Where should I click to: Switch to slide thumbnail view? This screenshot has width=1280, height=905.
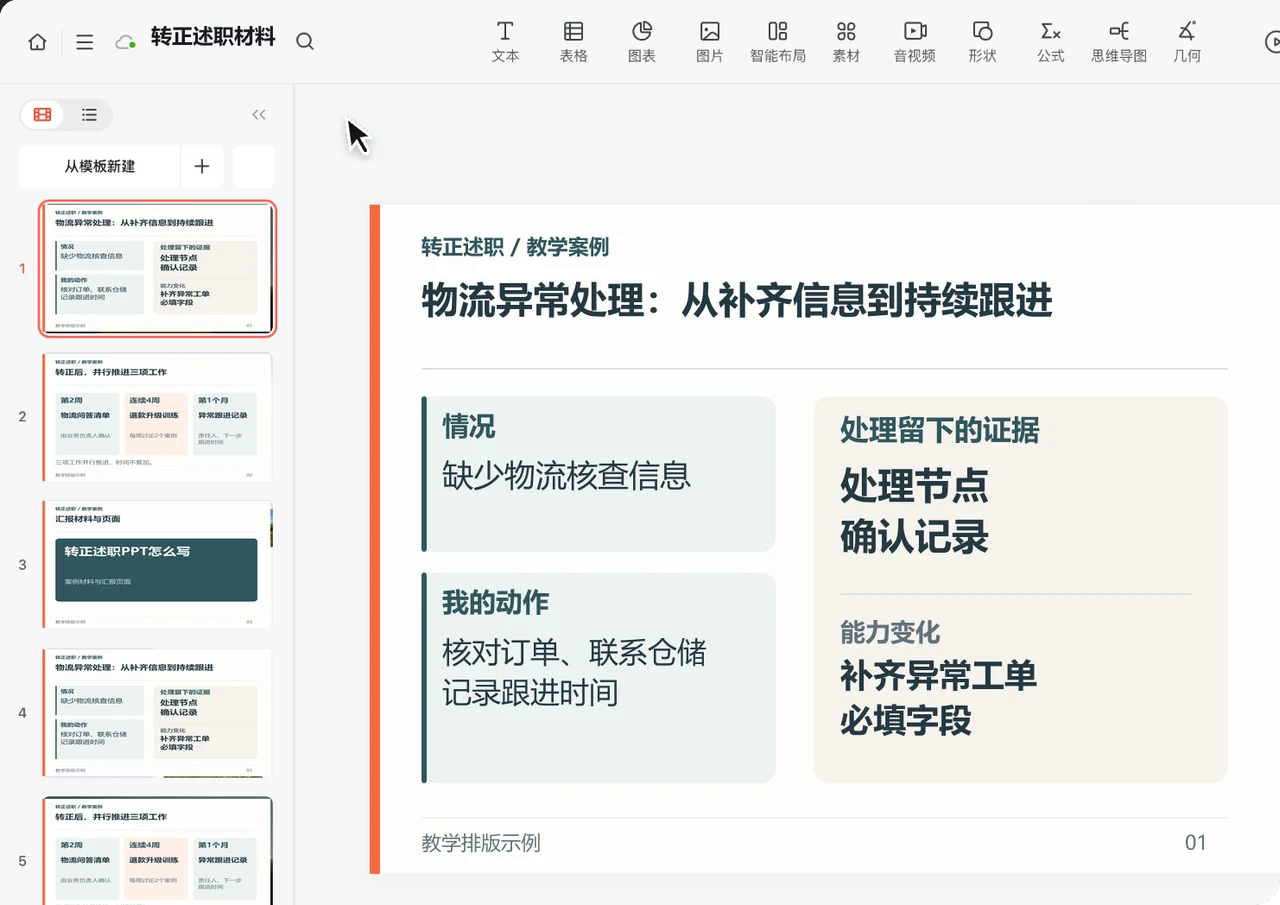tap(43, 115)
